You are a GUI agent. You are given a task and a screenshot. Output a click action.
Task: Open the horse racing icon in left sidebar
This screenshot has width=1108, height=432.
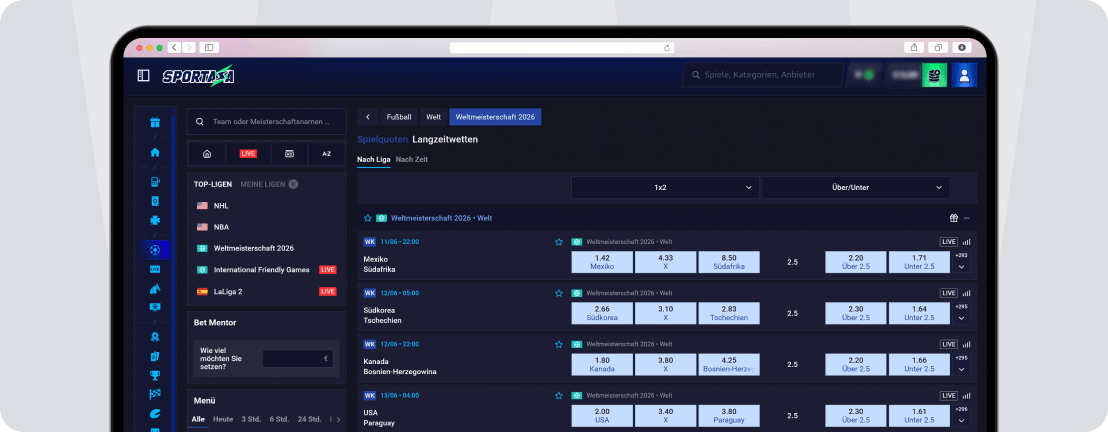155,288
